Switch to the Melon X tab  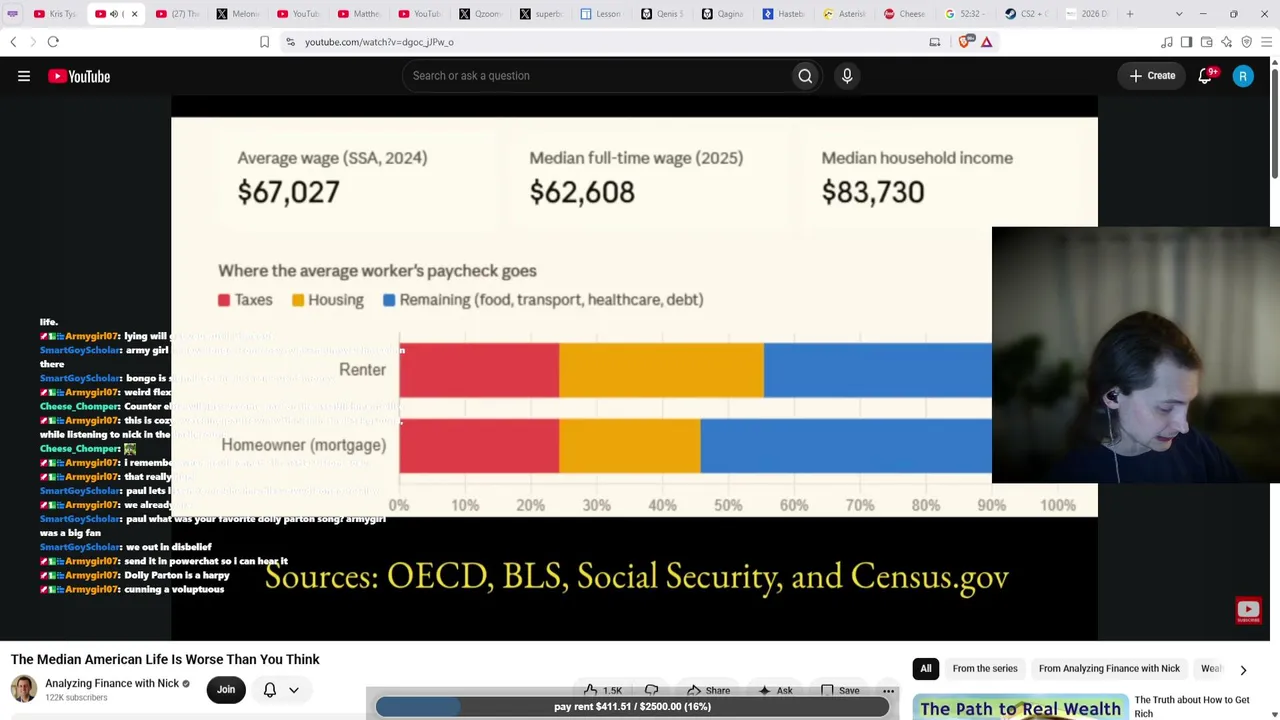tap(237, 14)
